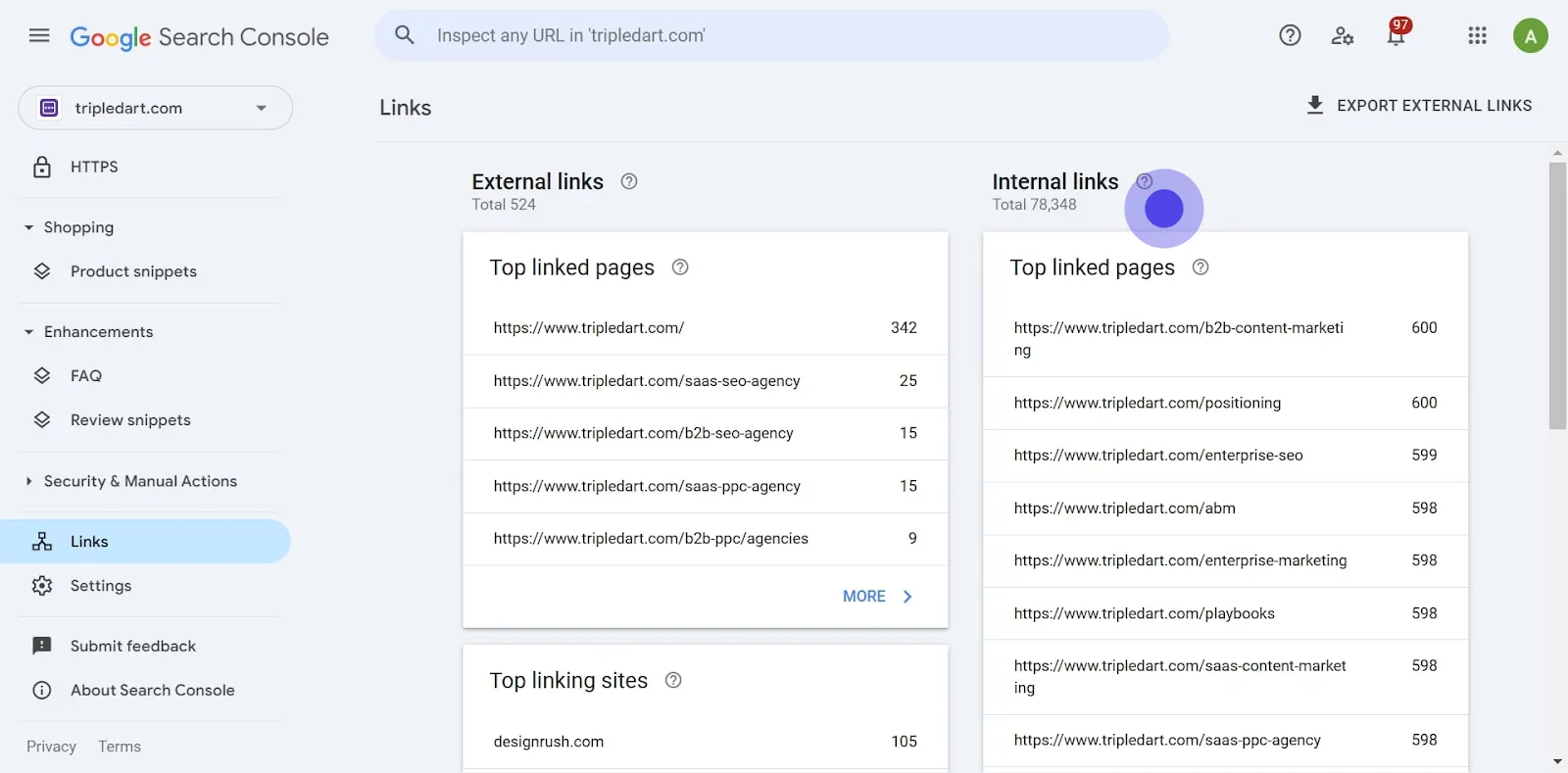Open the playbooks internal row

tap(1225, 613)
